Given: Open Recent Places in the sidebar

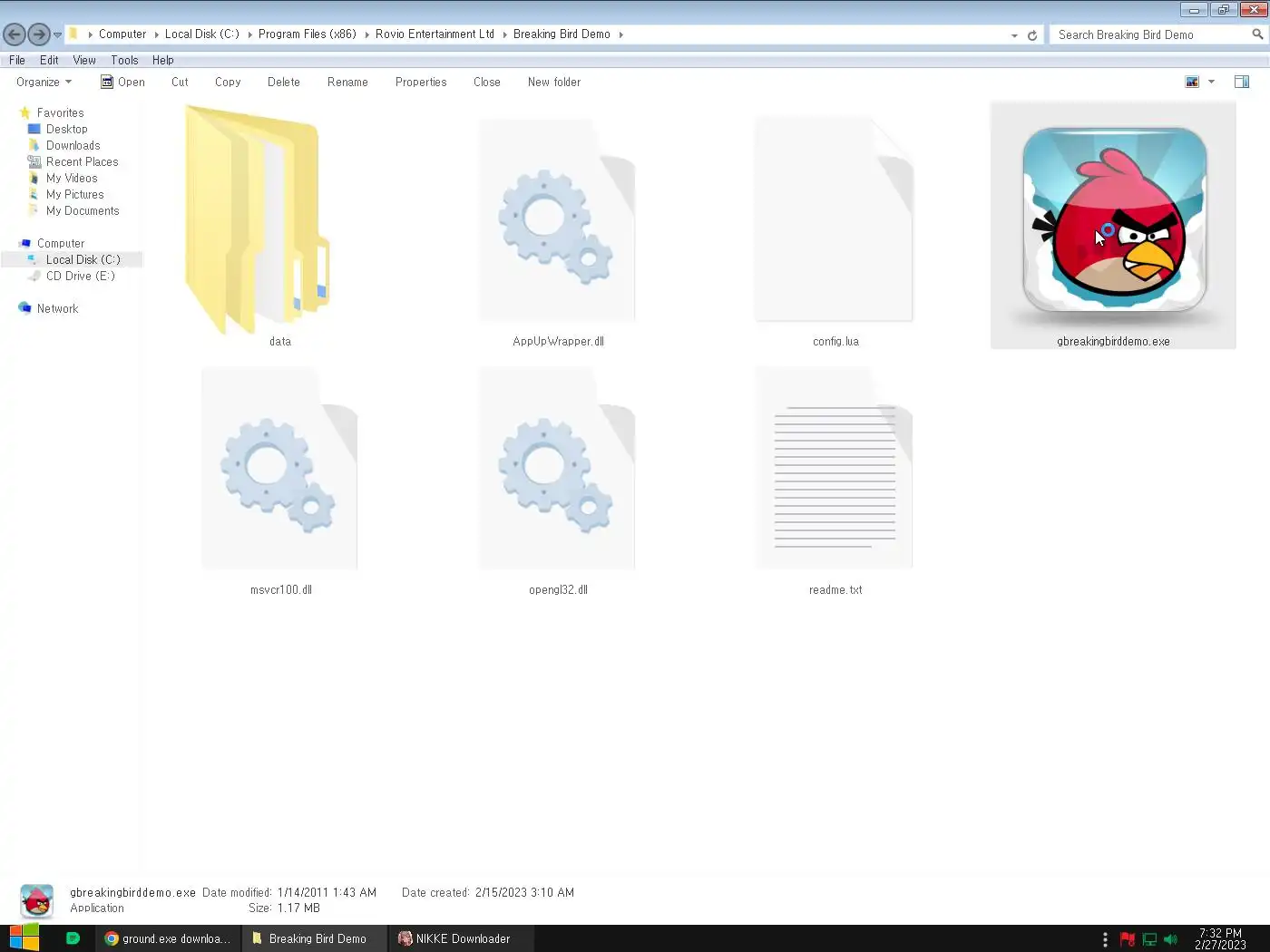Looking at the screenshot, I should tap(82, 161).
